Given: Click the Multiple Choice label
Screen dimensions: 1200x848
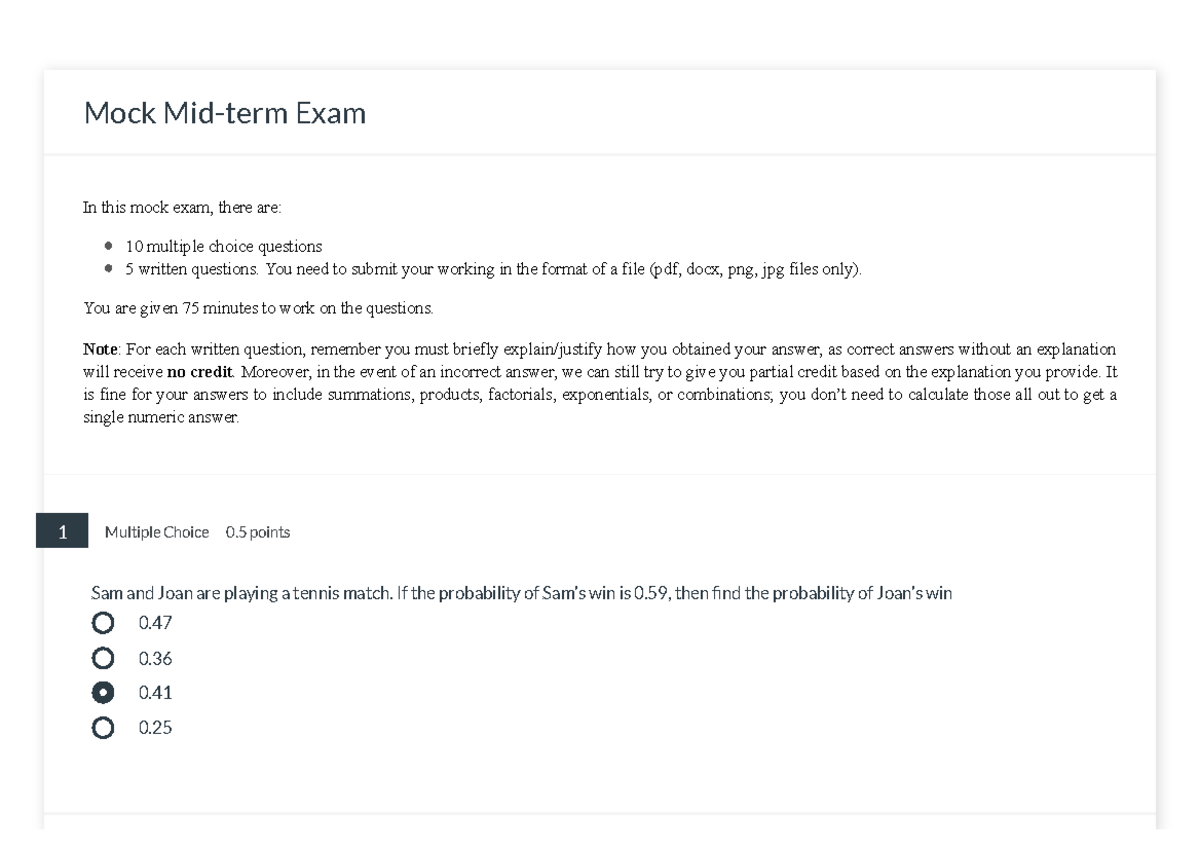Looking at the screenshot, I should (157, 532).
